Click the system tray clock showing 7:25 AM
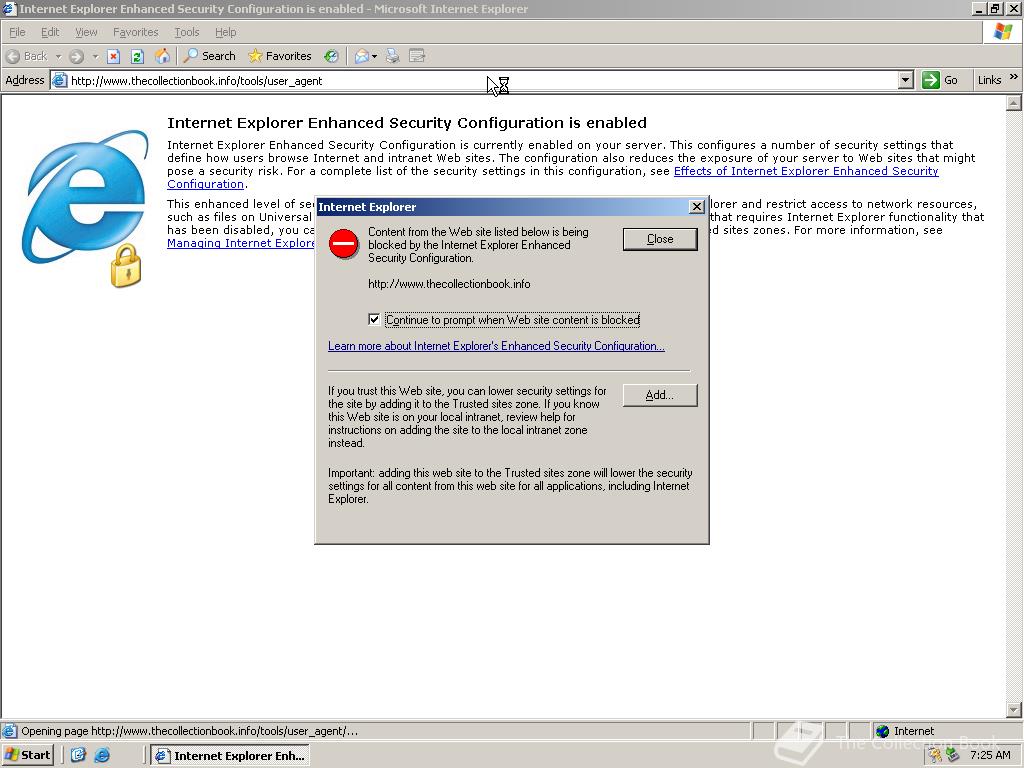Image resolution: width=1024 pixels, height=768 pixels. [990, 755]
